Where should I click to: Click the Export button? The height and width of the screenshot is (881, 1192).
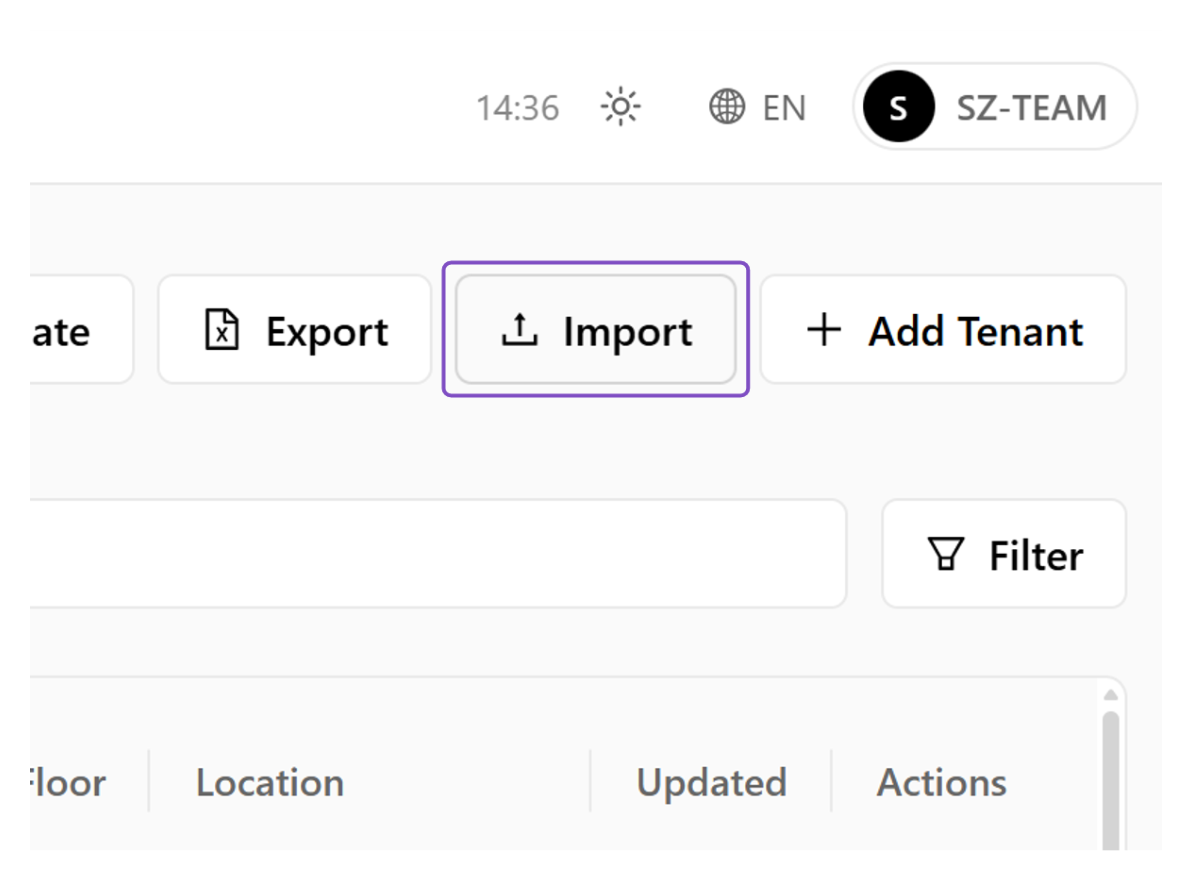point(294,330)
